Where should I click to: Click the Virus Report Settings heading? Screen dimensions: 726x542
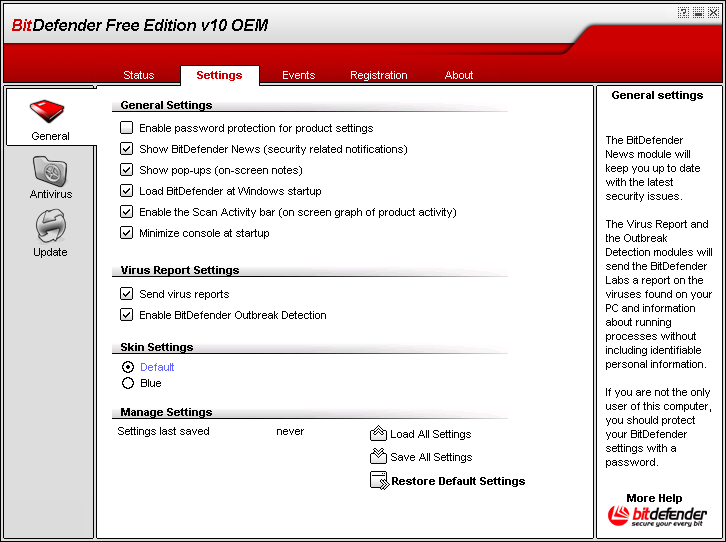pyautogui.click(x=180, y=270)
